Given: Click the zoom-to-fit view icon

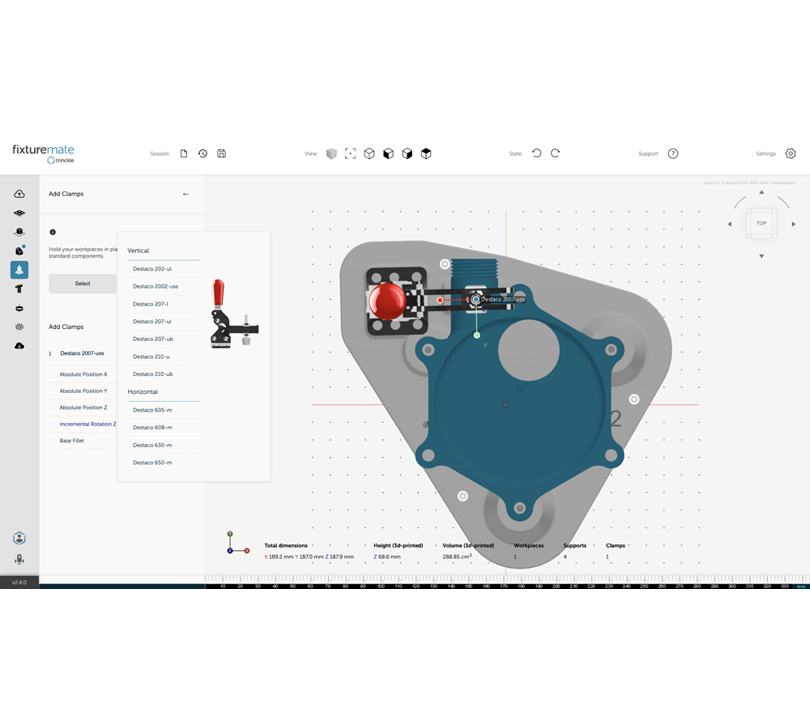Looking at the screenshot, I should [350, 153].
